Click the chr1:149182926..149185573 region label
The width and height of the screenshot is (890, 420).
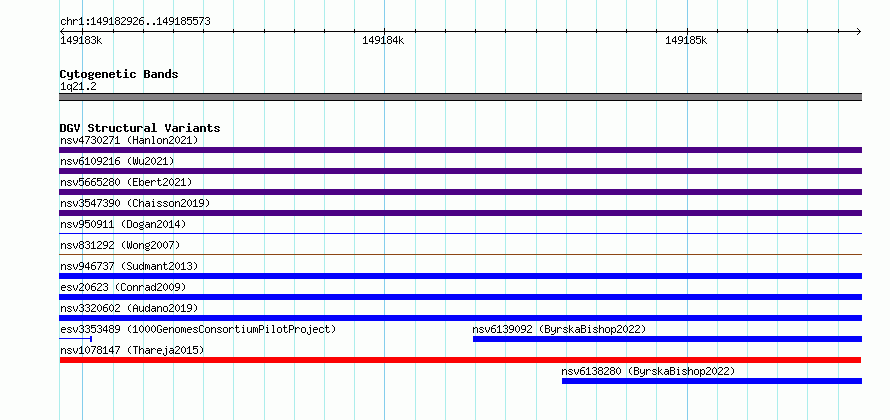tap(136, 22)
